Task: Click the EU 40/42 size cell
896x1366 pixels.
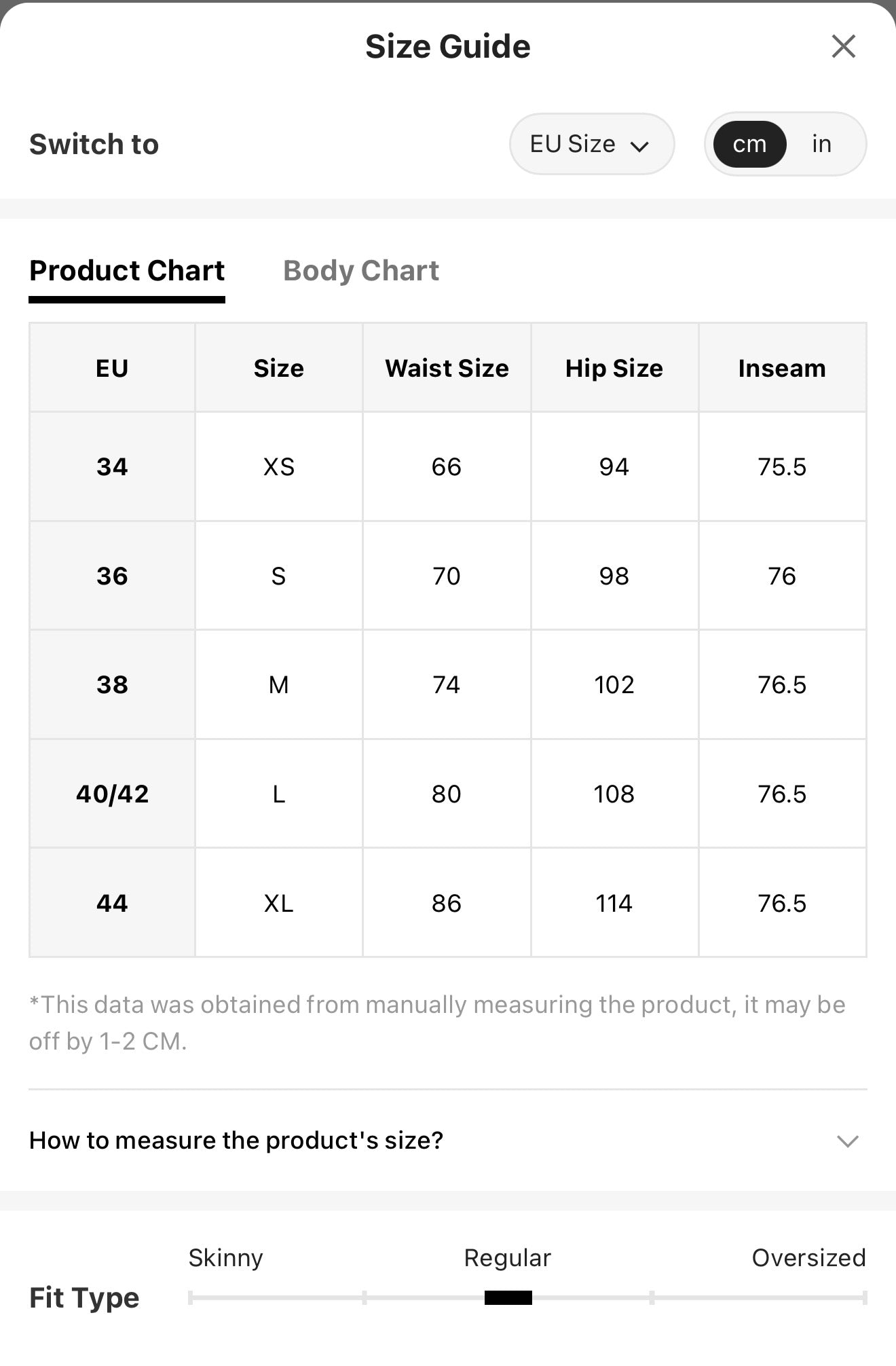Action: [112, 794]
